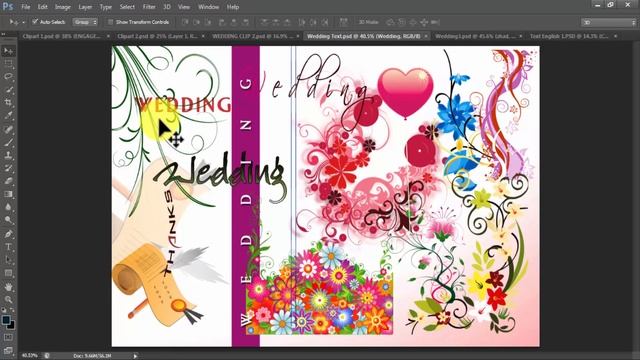The image size is (640, 360).
Task: Click the Auto-Align Layers icon
Action: (344, 22)
